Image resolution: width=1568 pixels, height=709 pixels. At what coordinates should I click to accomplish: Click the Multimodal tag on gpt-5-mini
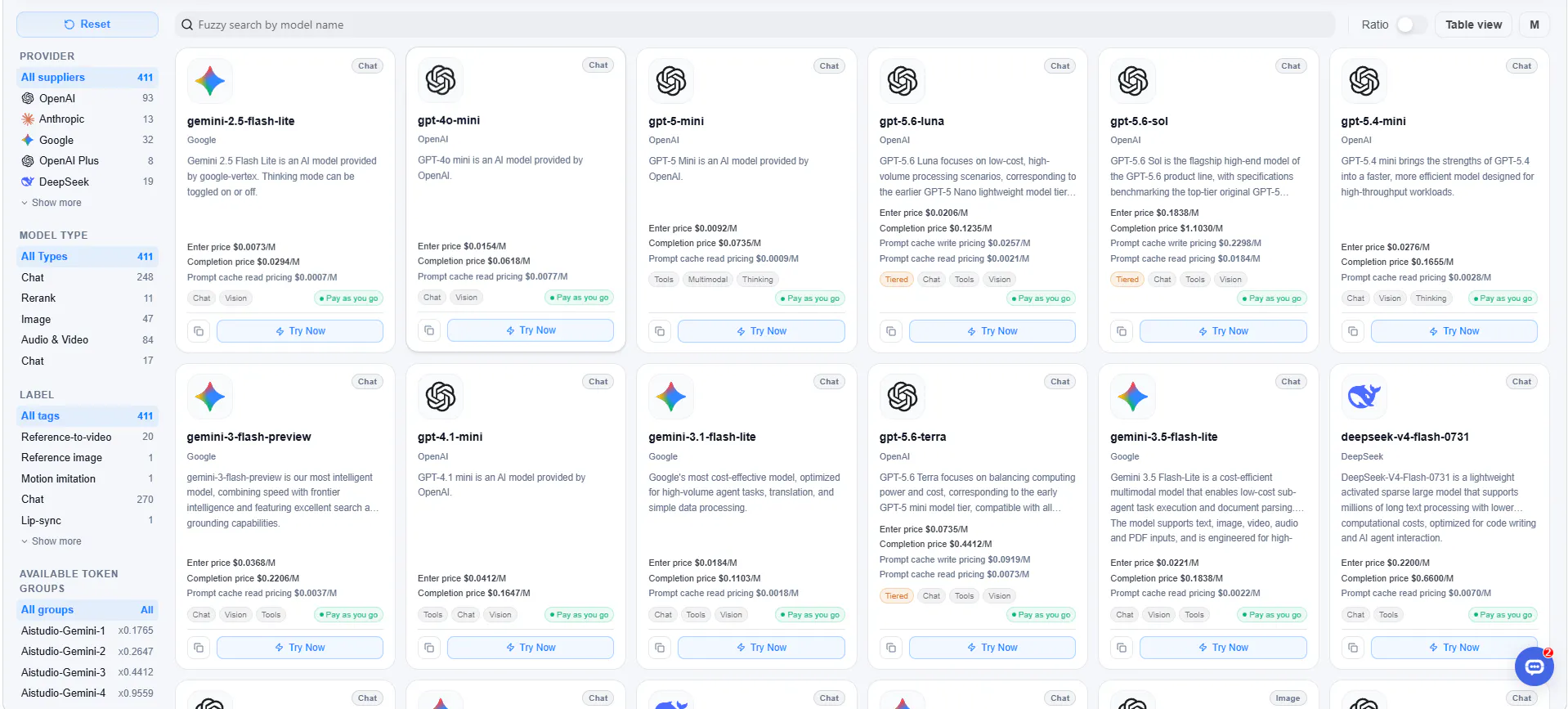[708, 280]
